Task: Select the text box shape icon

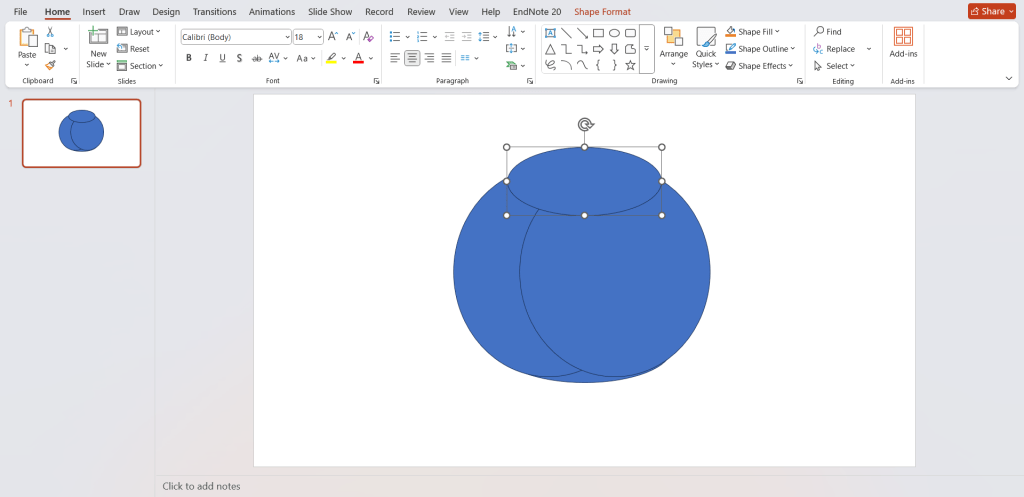Action: click(550, 33)
